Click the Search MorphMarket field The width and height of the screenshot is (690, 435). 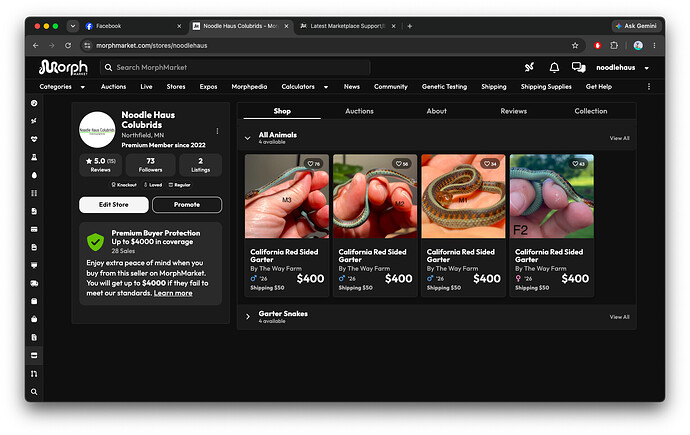[x=235, y=67]
